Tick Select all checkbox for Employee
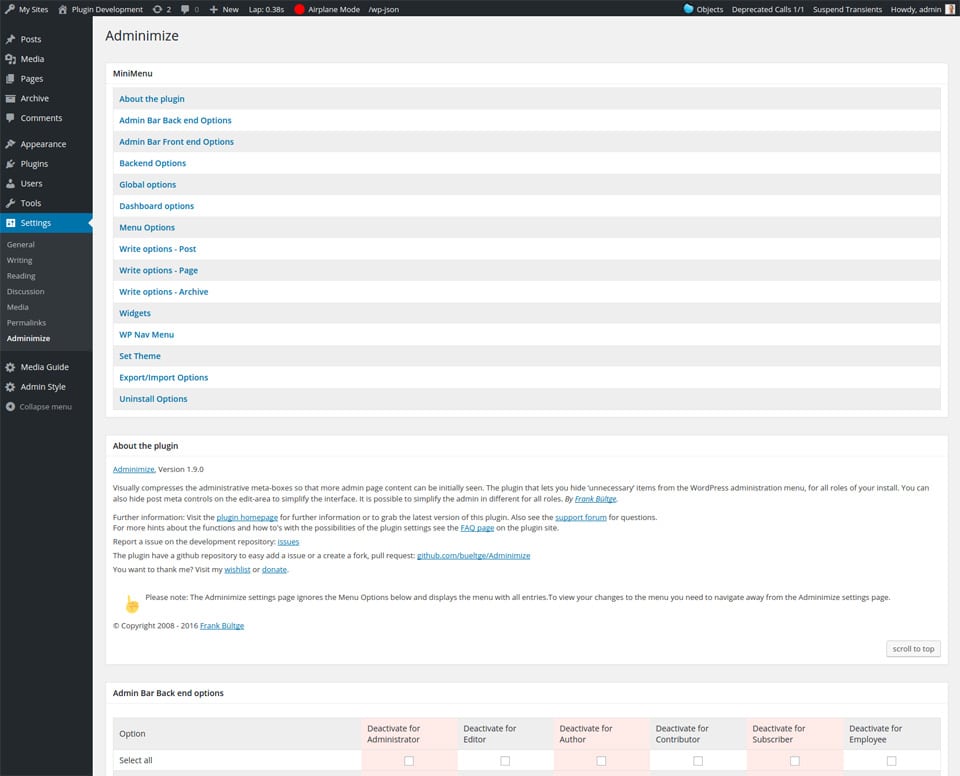This screenshot has width=960, height=776. coord(891,761)
